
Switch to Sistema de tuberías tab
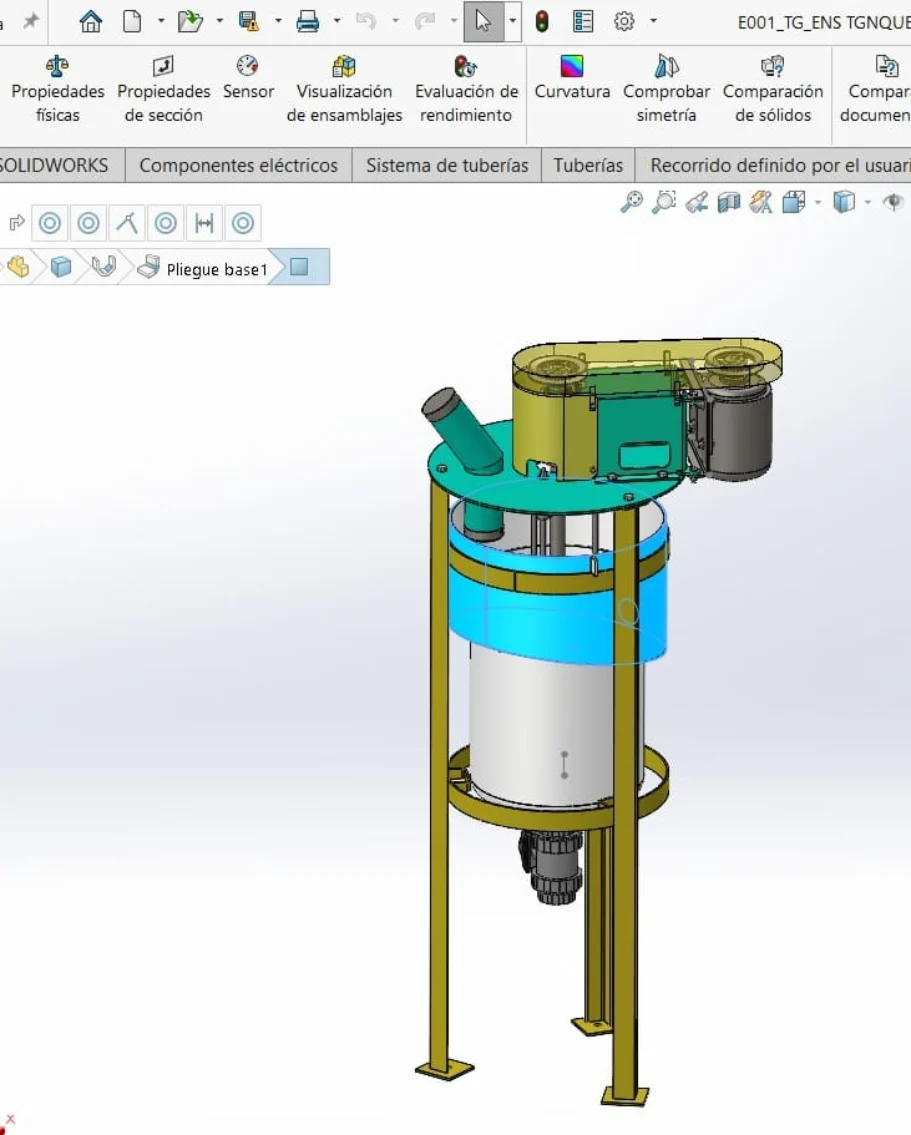[446, 165]
